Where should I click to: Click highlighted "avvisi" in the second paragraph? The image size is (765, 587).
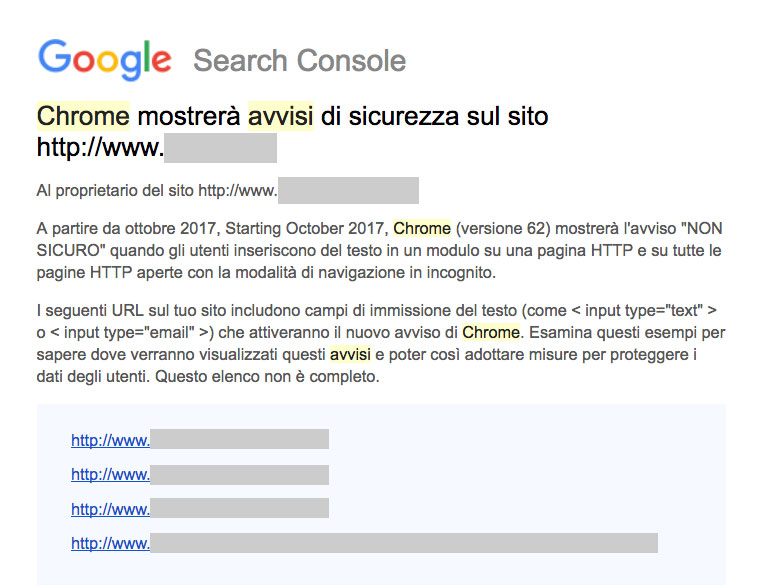coord(350,354)
